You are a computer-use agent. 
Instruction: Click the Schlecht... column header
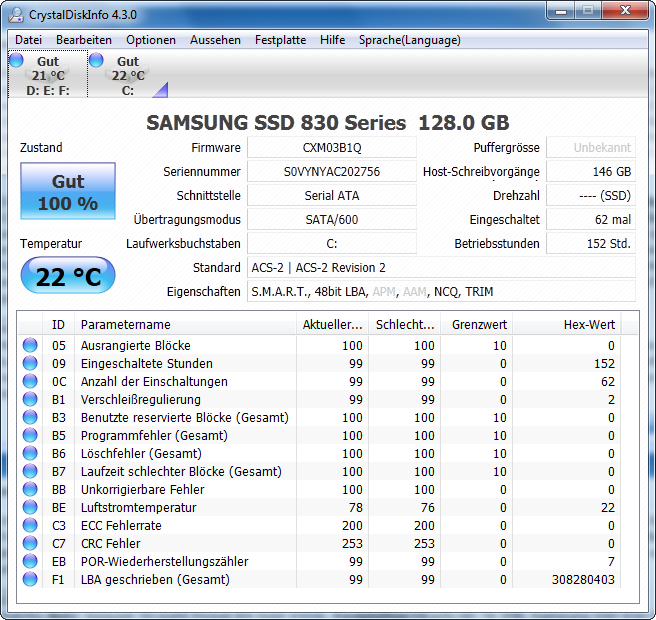[x=404, y=325]
